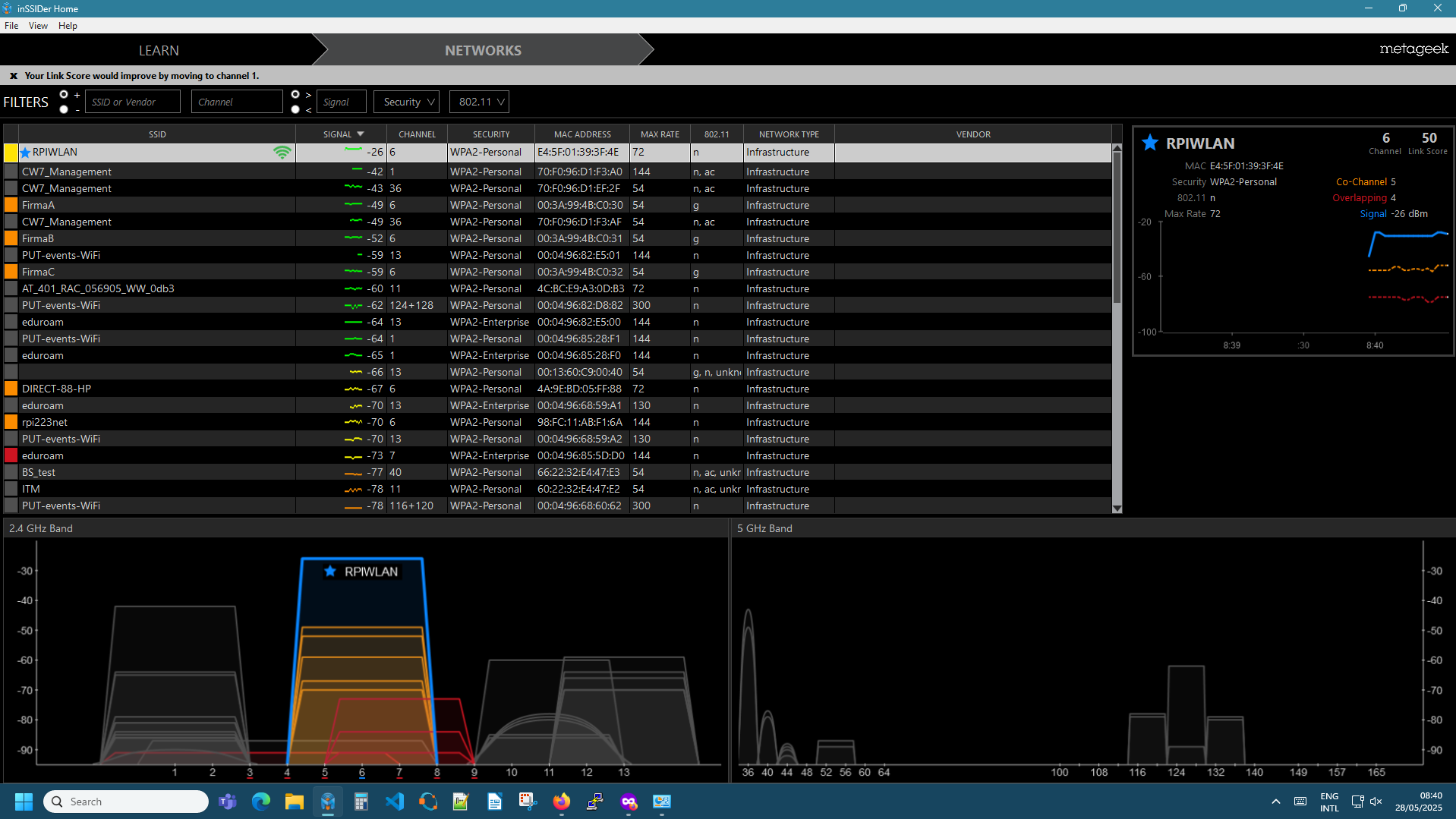The width and height of the screenshot is (1456, 819).
Task: Select the less-than signal radio button
Action: click(x=295, y=109)
